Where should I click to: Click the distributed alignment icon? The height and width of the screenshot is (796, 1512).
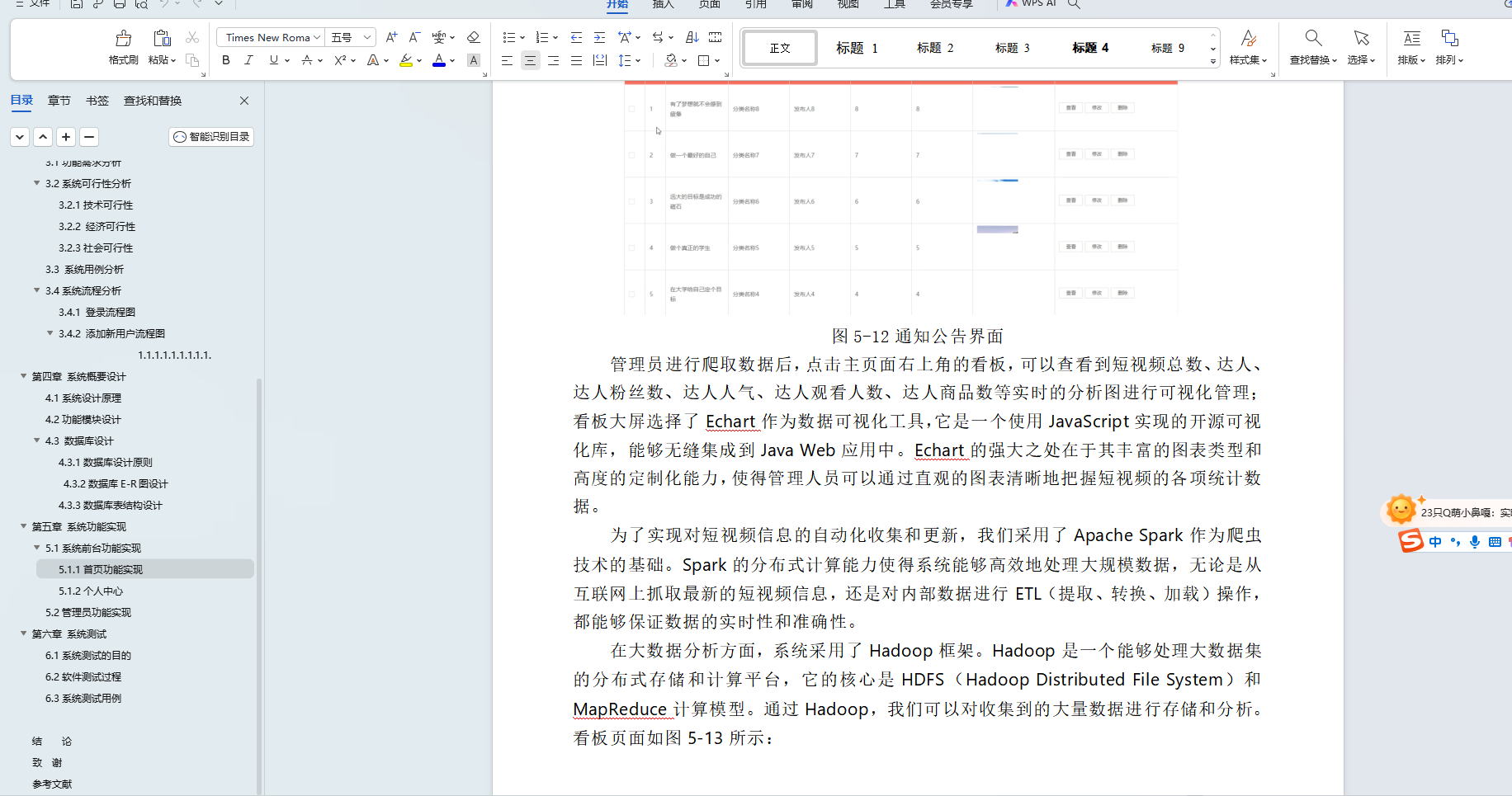point(600,60)
